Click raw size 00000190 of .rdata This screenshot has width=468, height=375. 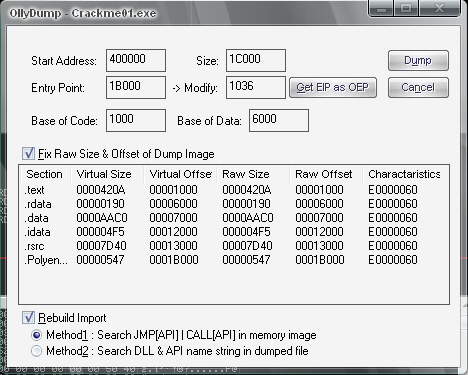click(246, 204)
